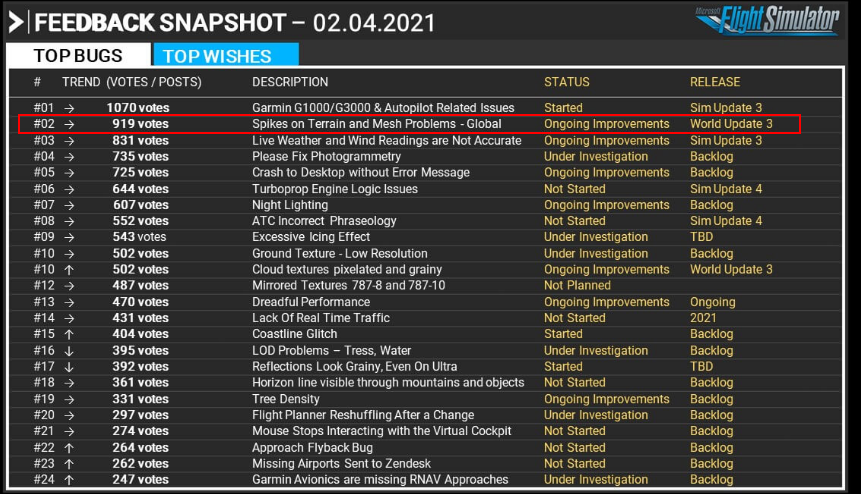Select 'Live Weather and Wind Readings are Not Accurate'
This screenshot has height=494, width=861.
(387, 141)
